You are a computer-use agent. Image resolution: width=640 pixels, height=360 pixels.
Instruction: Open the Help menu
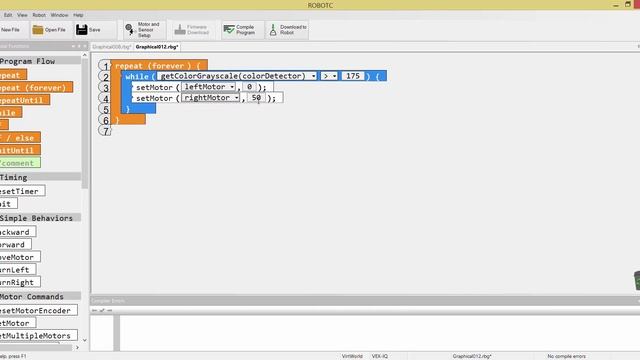(78, 15)
